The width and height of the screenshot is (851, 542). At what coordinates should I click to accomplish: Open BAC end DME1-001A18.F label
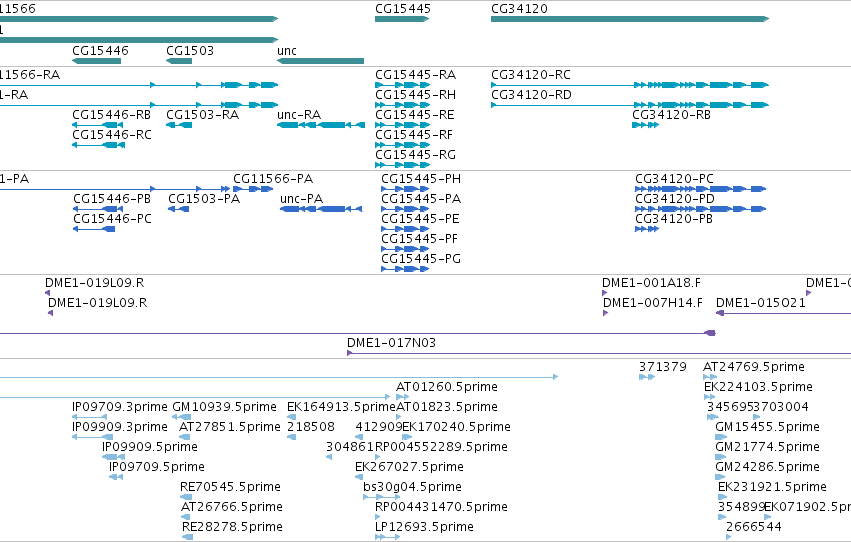click(x=651, y=283)
